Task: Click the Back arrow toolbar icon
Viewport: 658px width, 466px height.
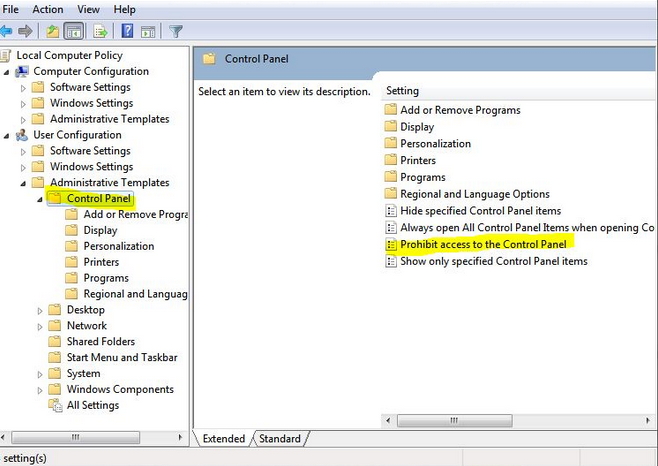Action: [x=7, y=31]
